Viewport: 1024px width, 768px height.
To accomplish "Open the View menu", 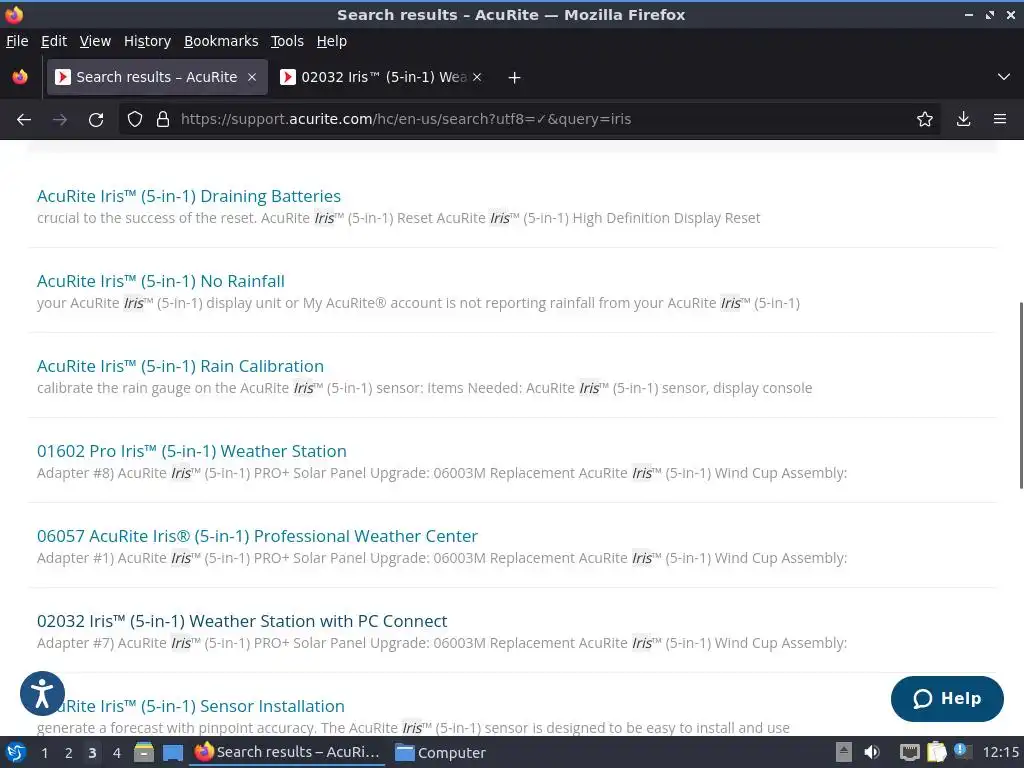I will (95, 41).
